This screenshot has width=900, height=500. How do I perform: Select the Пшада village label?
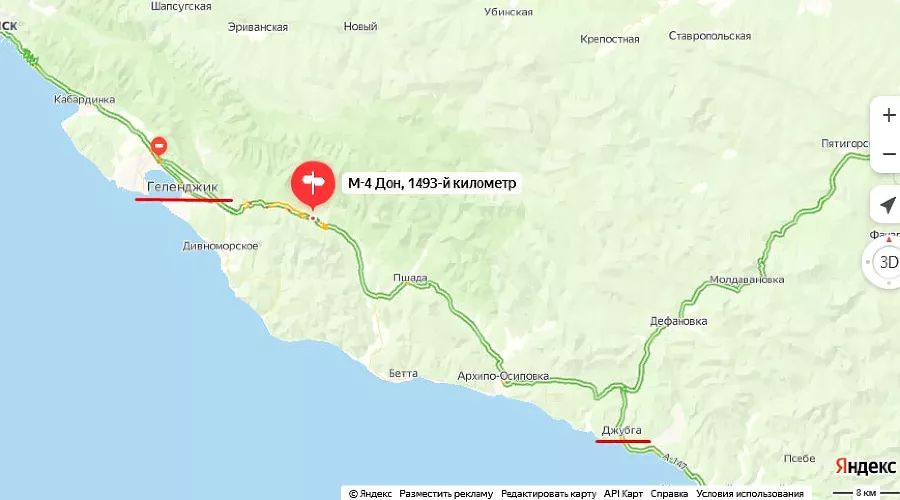[x=410, y=278]
